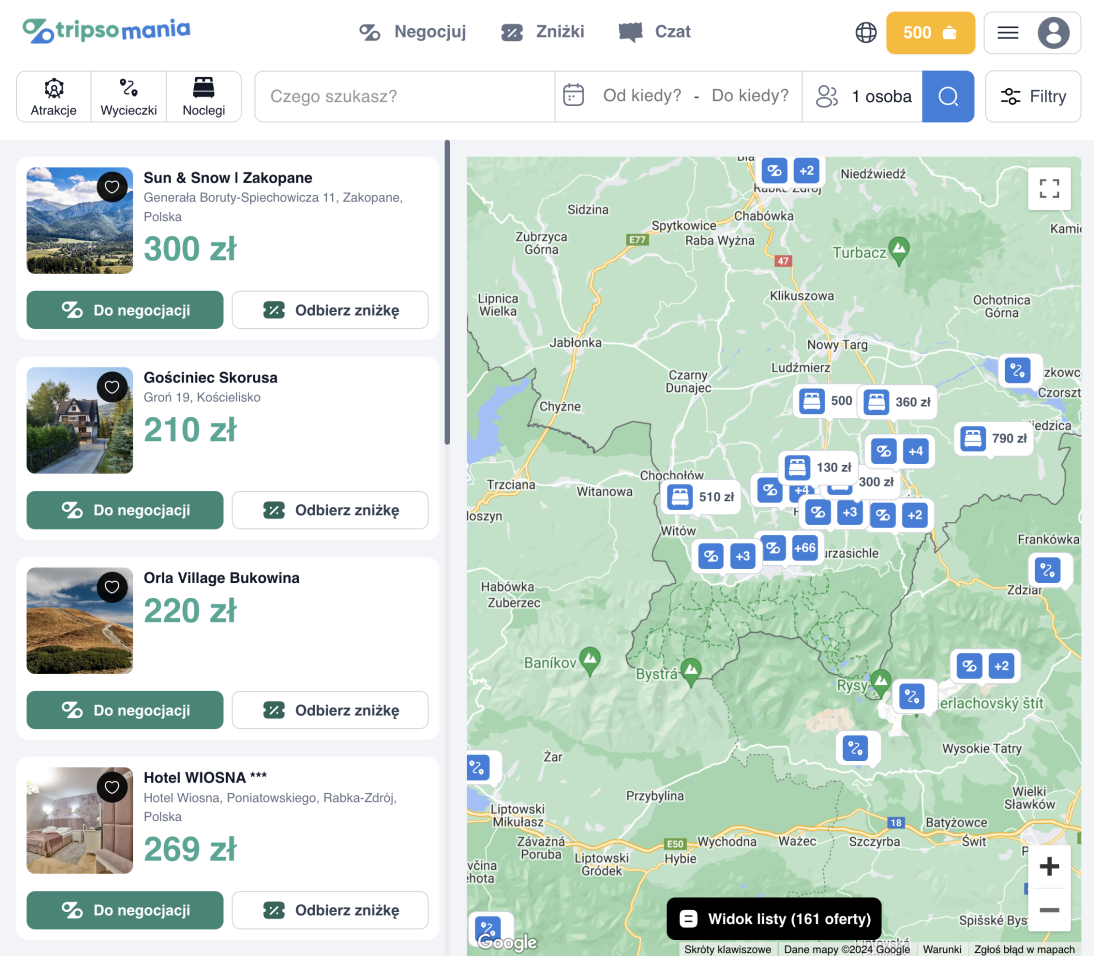Favorite Sun & Snow Zakopane with heart
1094x956 pixels.
112,186
